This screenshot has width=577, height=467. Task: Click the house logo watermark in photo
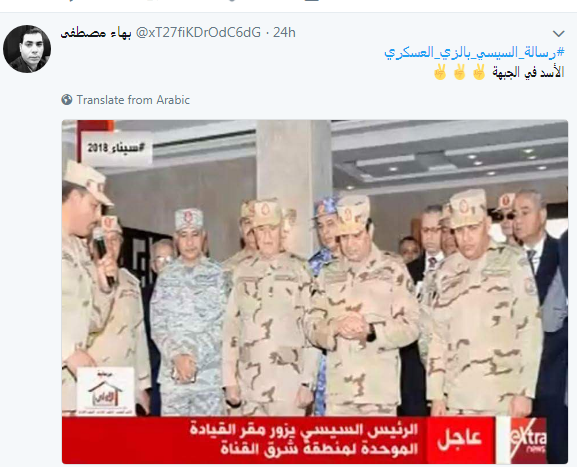106,391
